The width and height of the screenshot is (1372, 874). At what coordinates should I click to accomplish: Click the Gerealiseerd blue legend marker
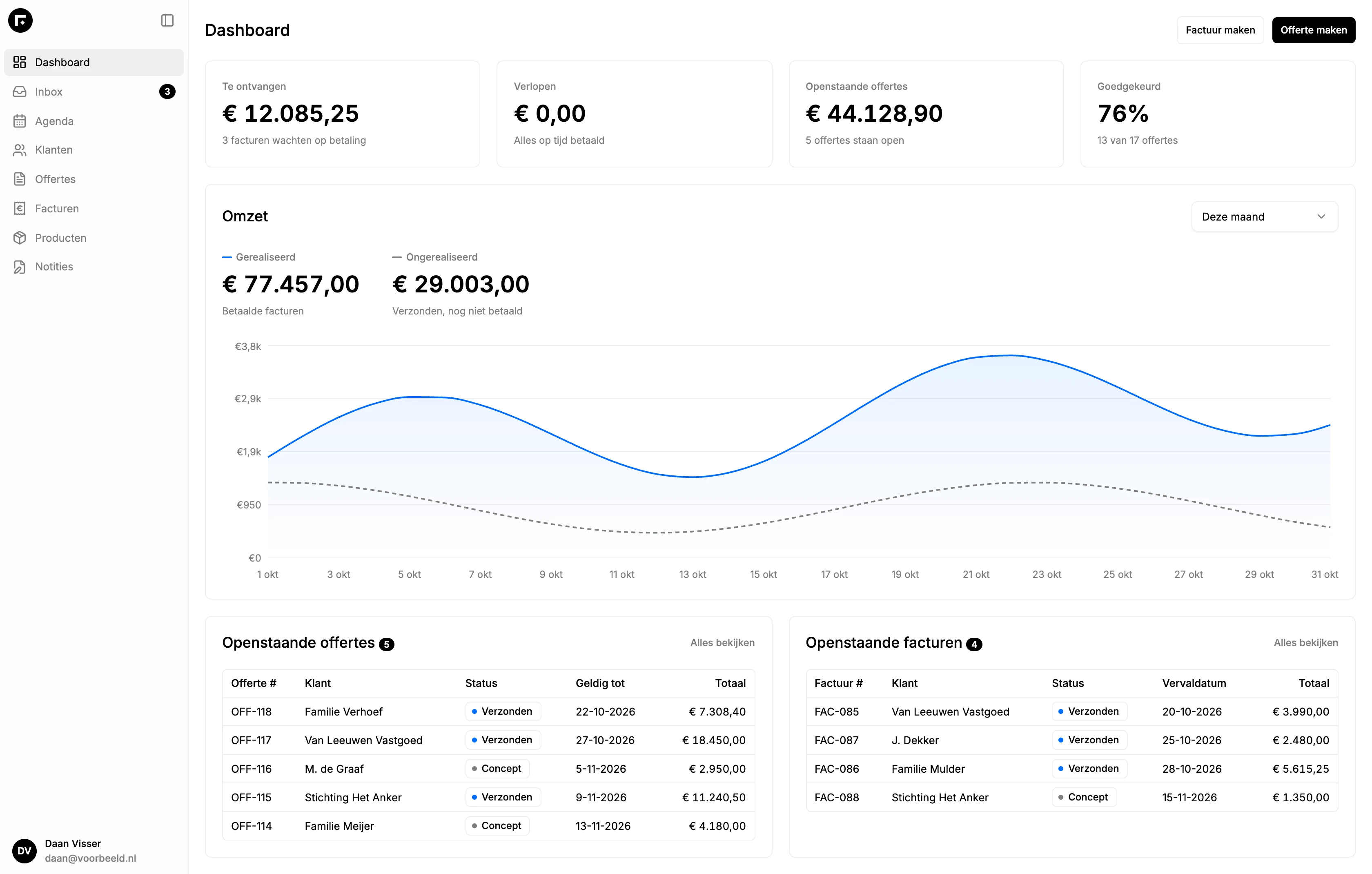click(x=227, y=258)
